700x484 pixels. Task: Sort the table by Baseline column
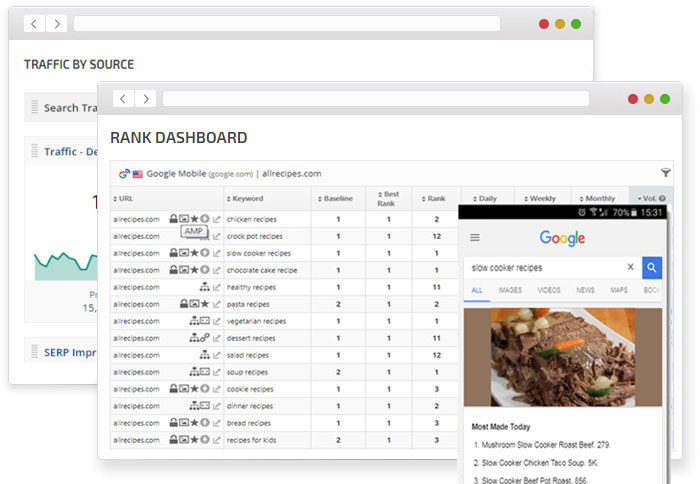(337, 198)
